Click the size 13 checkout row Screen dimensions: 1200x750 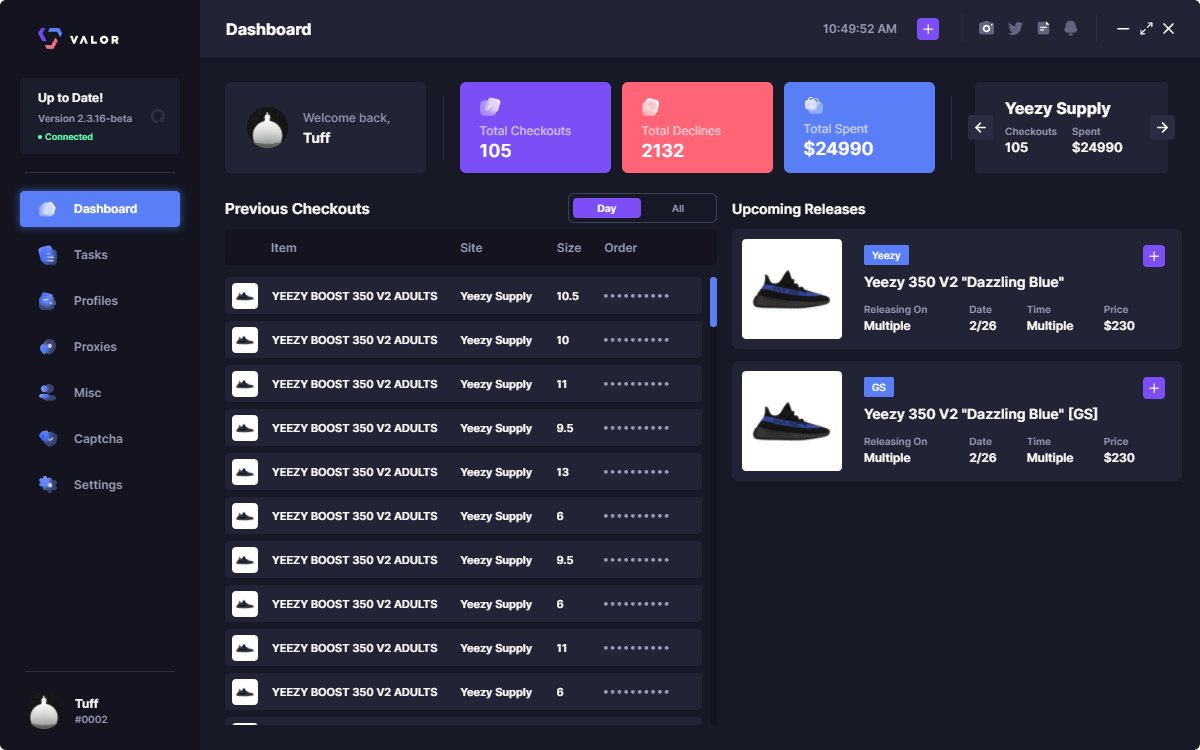(x=463, y=472)
